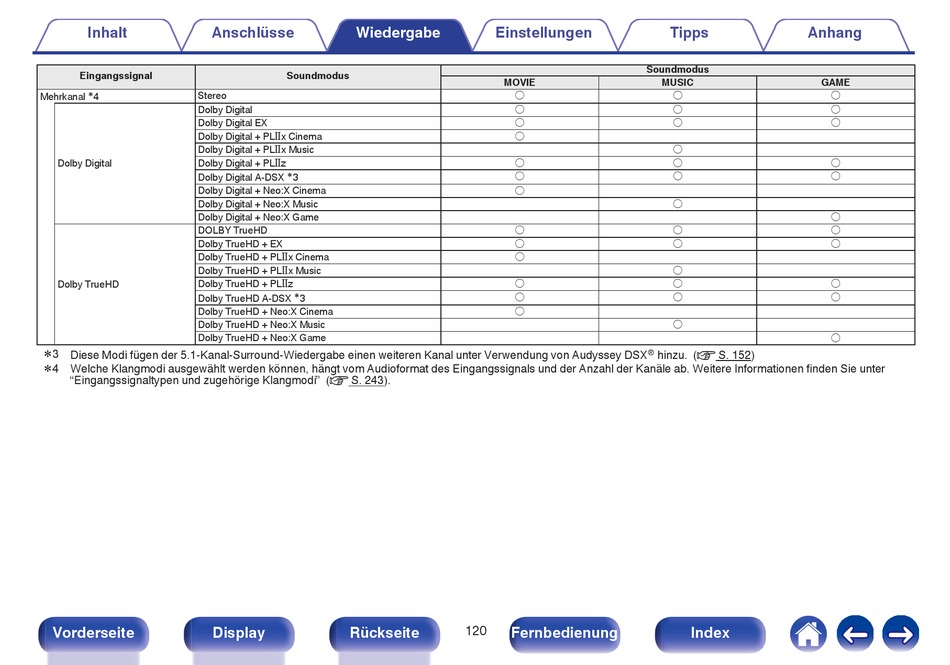This screenshot has height=665, width=950.
Task: Click the MOVIE circle in the Stereo row
Action: (519, 96)
